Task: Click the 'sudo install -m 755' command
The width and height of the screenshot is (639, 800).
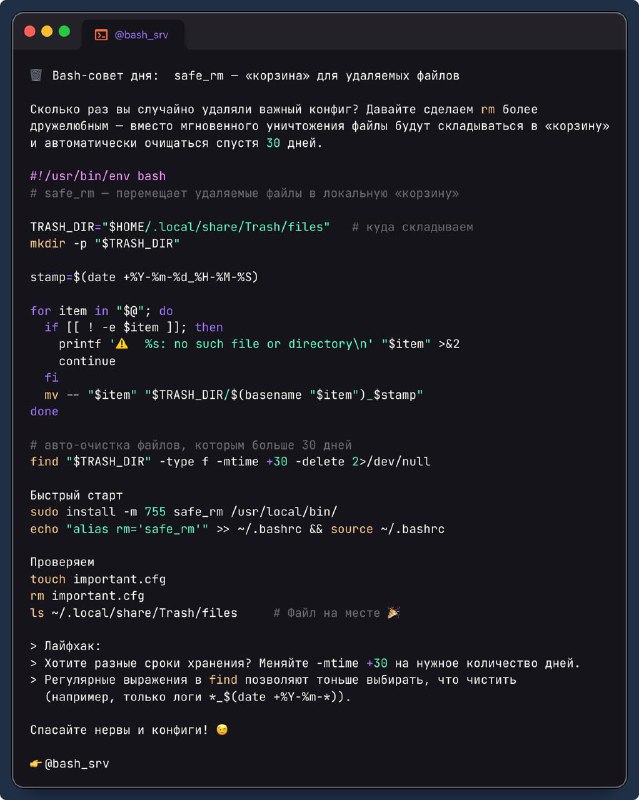Action: click(x=184, y=512)
